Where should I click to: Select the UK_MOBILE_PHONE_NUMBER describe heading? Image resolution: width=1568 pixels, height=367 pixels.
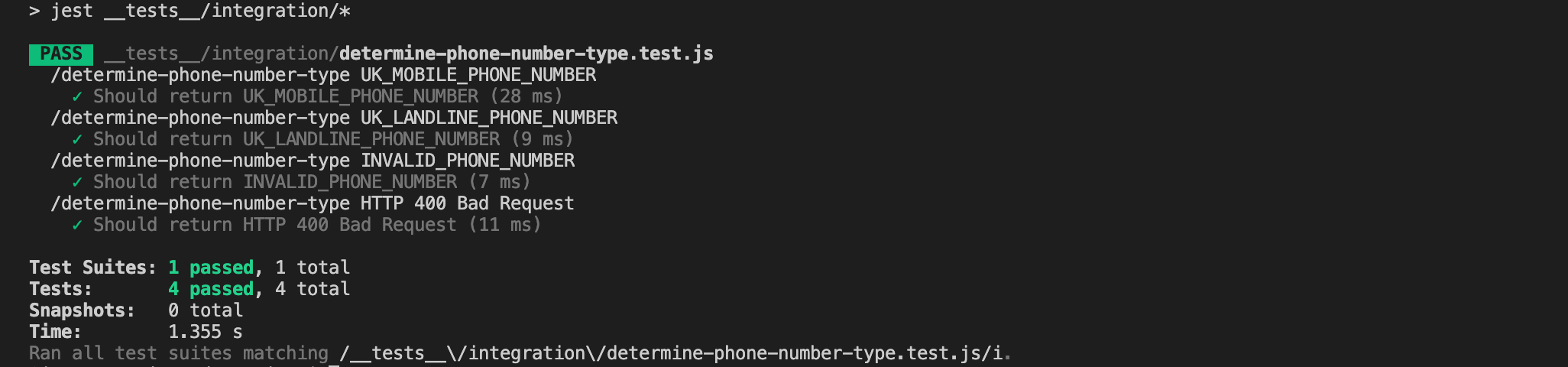click(323, 75)
